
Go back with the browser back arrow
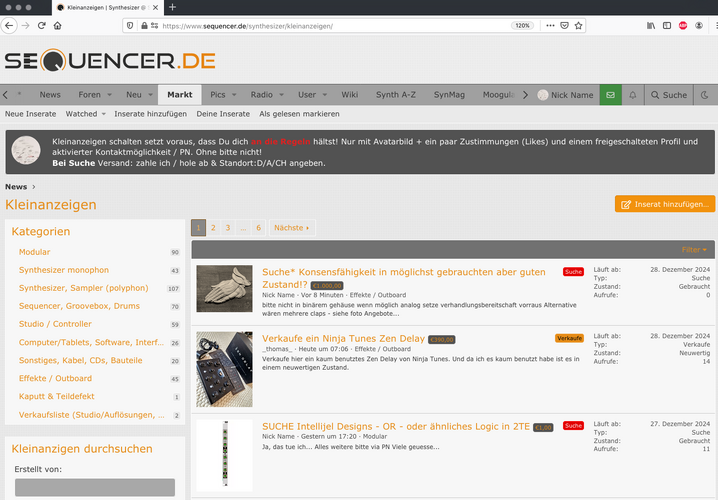[9, 26]
